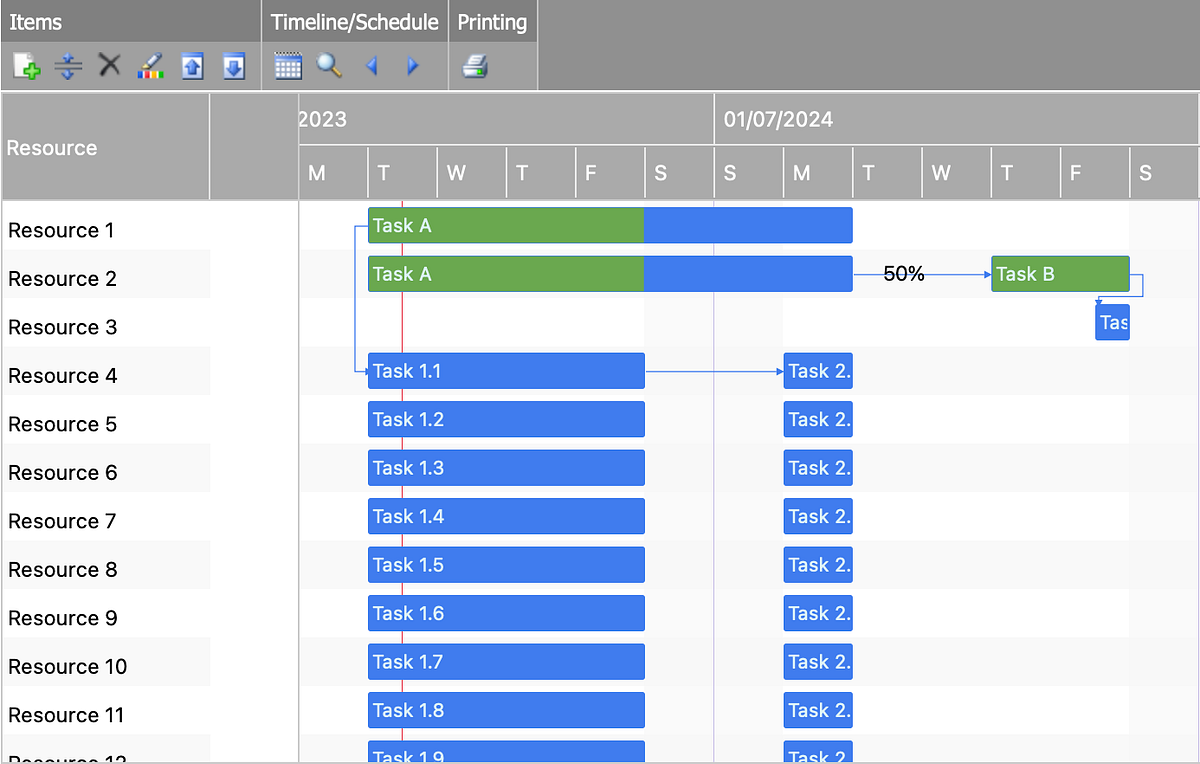Click the right navigation arrow icon
This screenshot has width=1200, height=764.
(x=412, y=65)
